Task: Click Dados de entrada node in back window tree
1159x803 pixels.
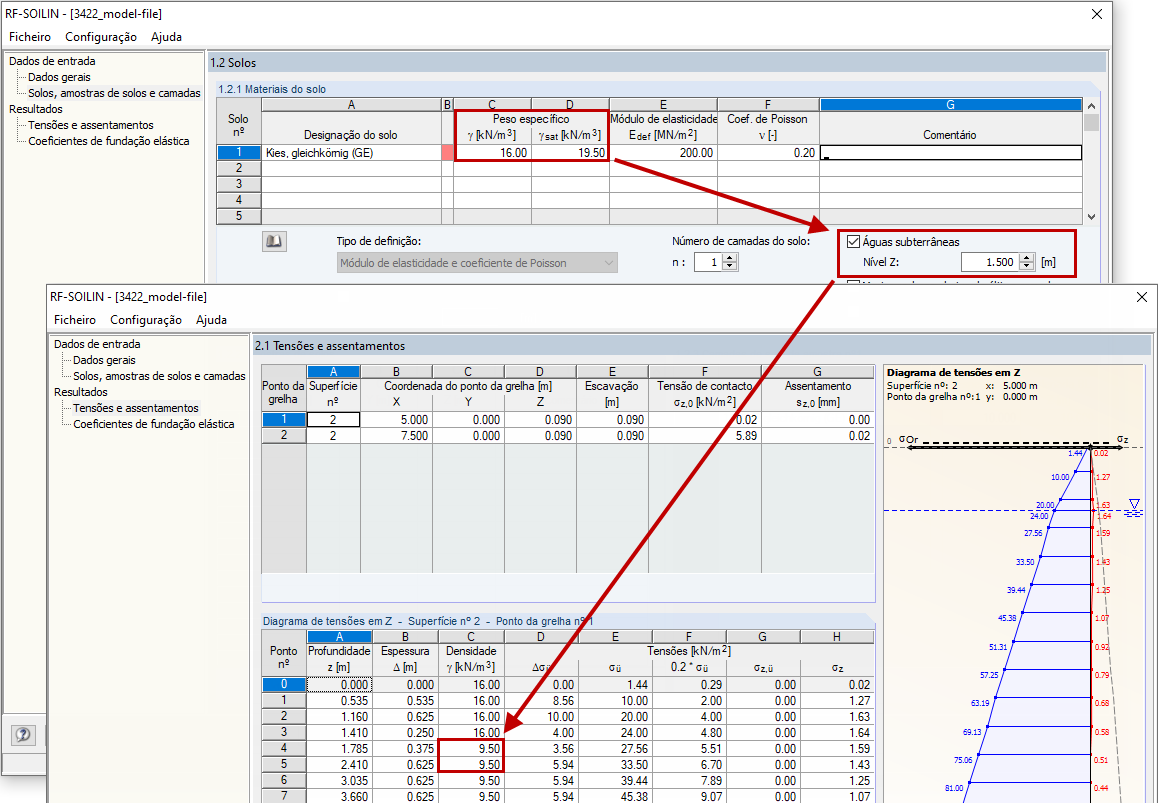Action: [x=52, y=61]
